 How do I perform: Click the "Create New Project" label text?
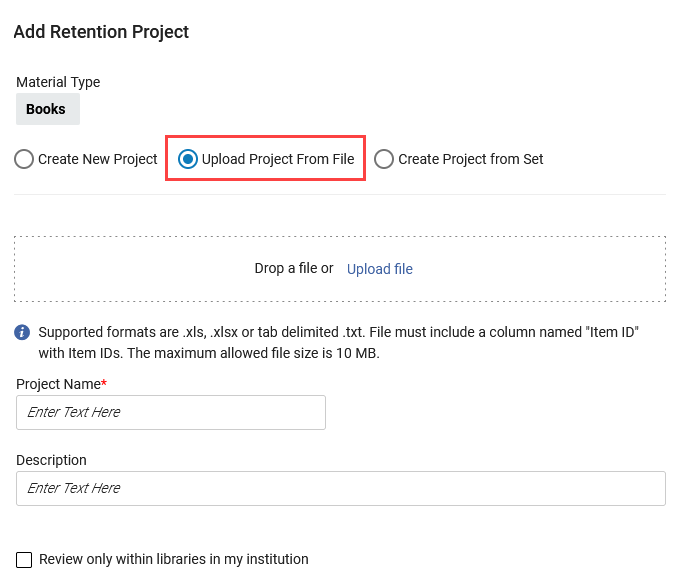[x=98, y=159]
